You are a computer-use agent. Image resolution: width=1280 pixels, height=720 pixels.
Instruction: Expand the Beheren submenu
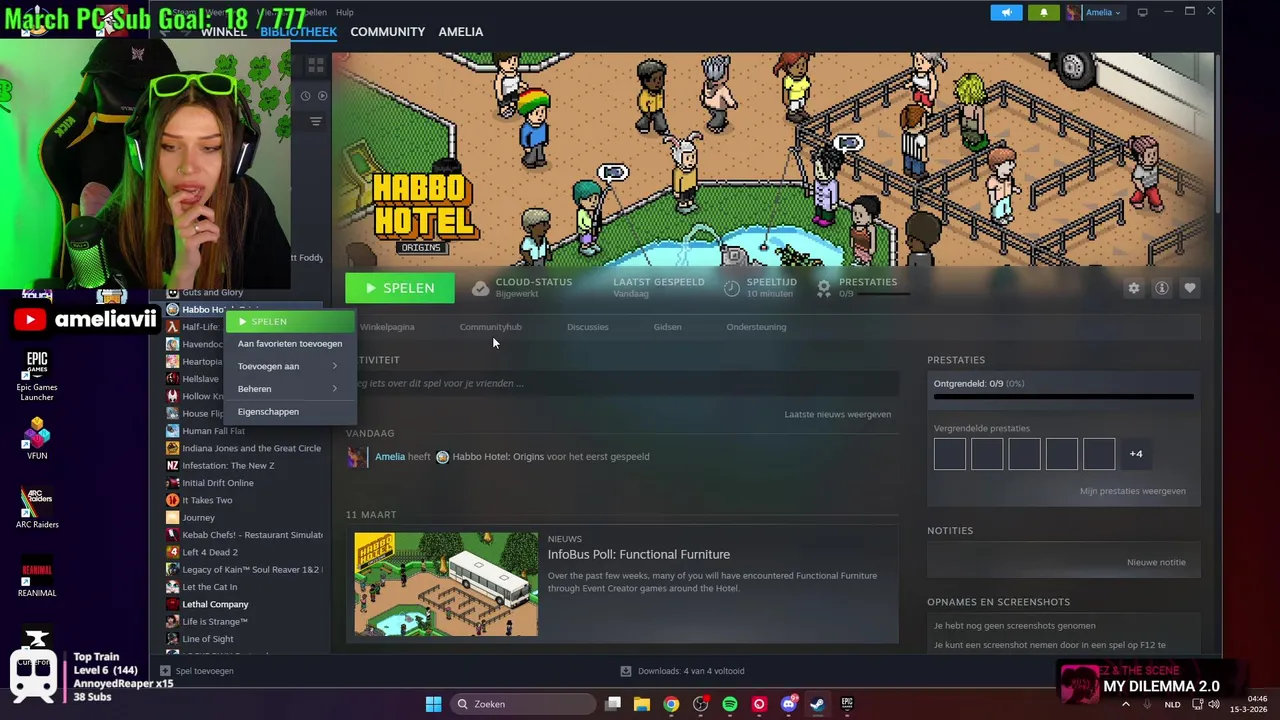290,388
